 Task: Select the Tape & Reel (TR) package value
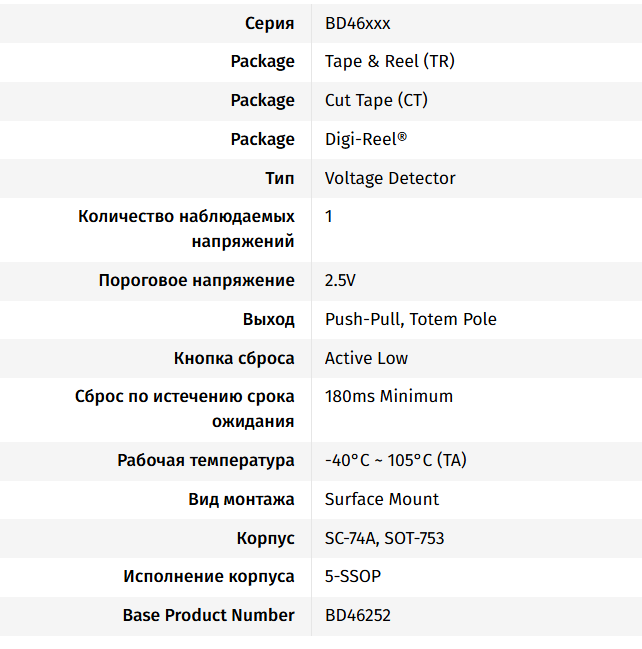(x=389, y=62)
